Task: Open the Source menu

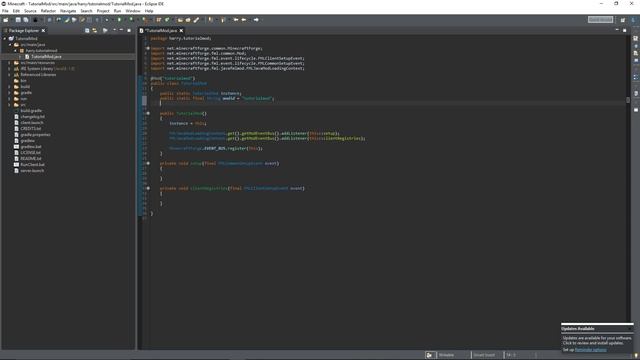Action: coord(30,11)
